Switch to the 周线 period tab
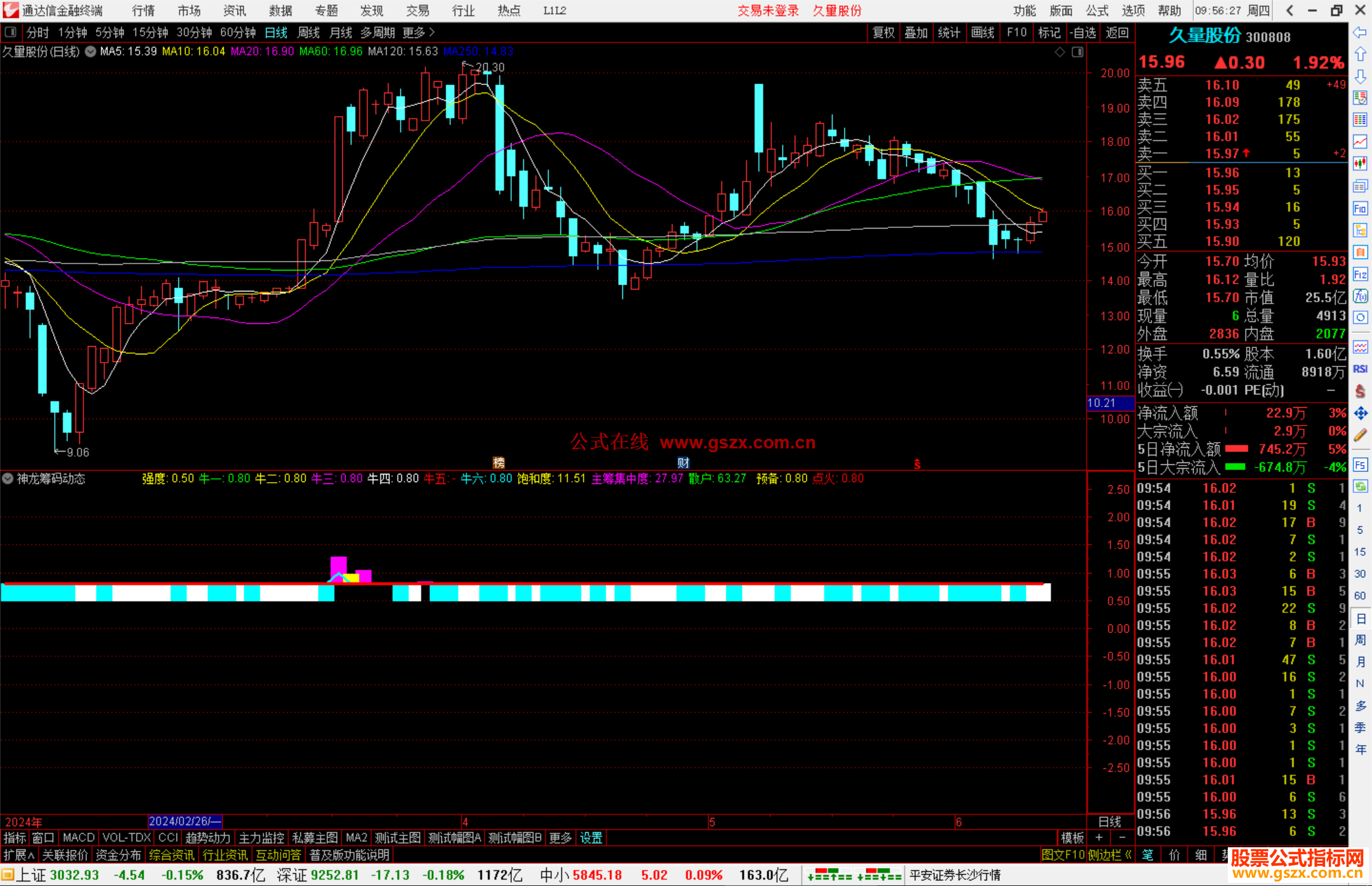The height and width of the screenshot is (886, 1372). click(309, 32)
